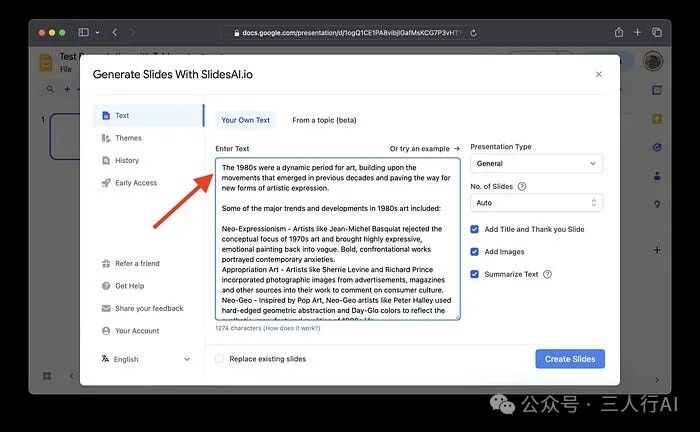
Task: Select Early Access rocket icon
Action: (106, 183)
